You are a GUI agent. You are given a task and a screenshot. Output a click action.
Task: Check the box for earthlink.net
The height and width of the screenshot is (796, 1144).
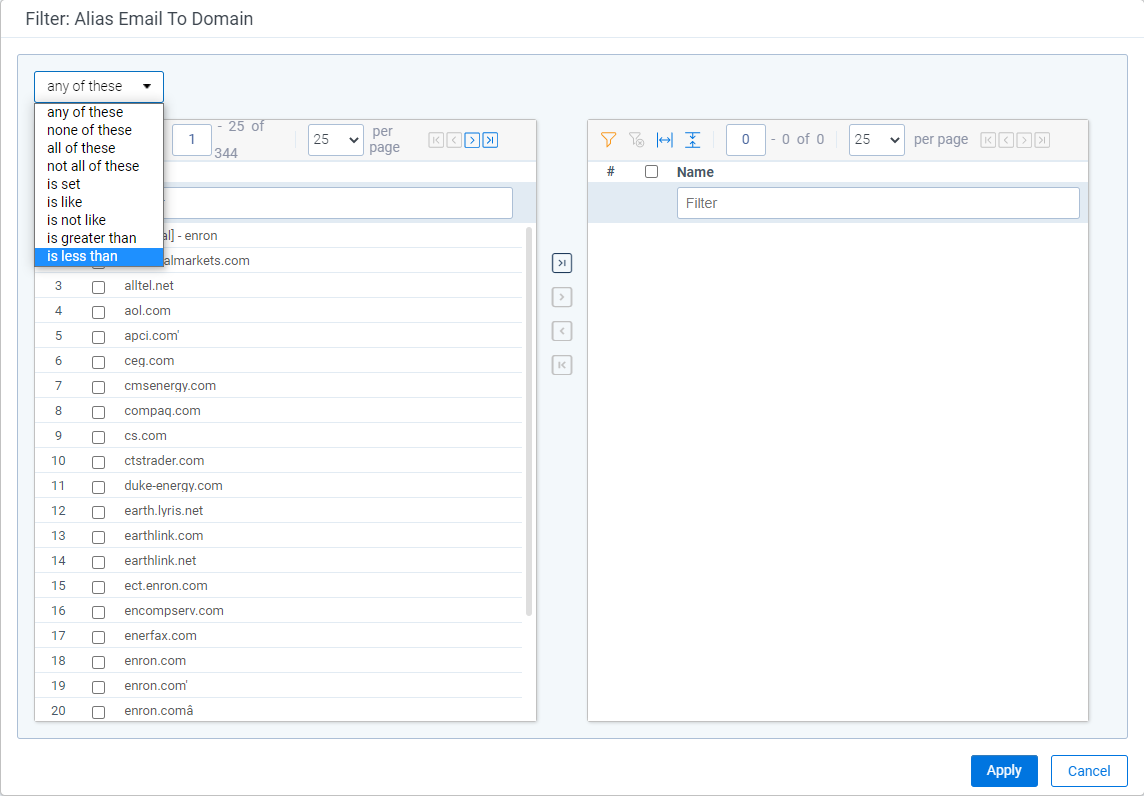coord(98,563)
